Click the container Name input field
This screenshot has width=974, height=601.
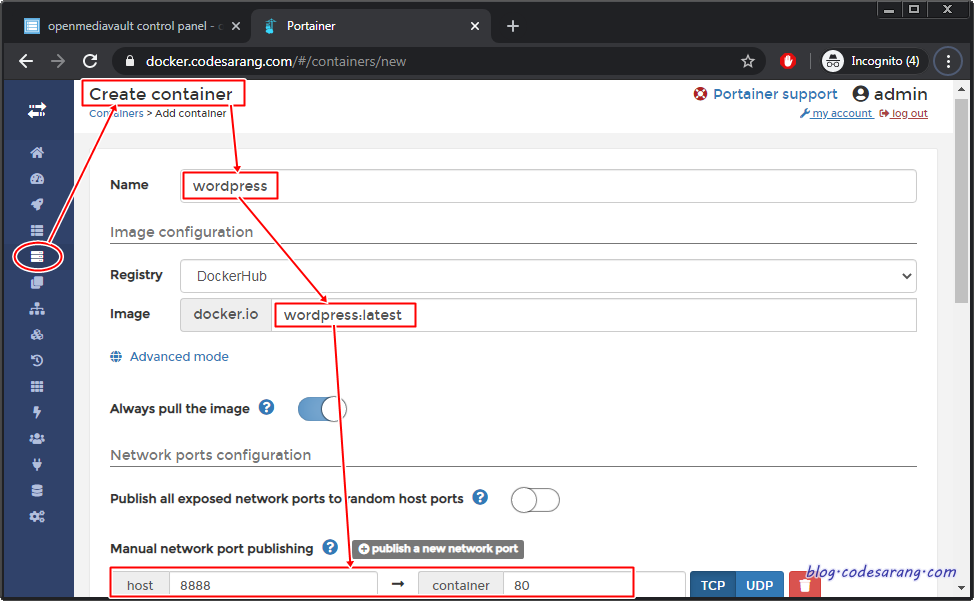tap(548, 186)
